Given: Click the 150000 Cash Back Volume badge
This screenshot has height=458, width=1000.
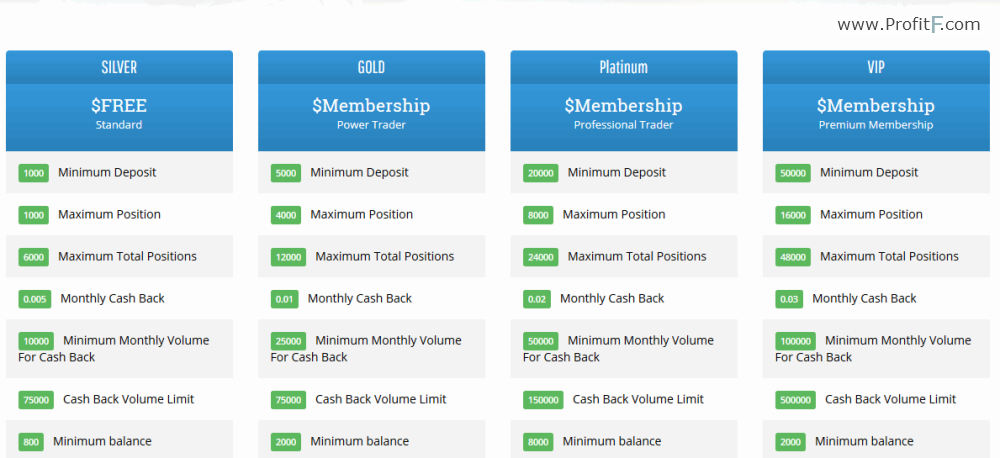Looking at the screenshot, I should point(543,400).
